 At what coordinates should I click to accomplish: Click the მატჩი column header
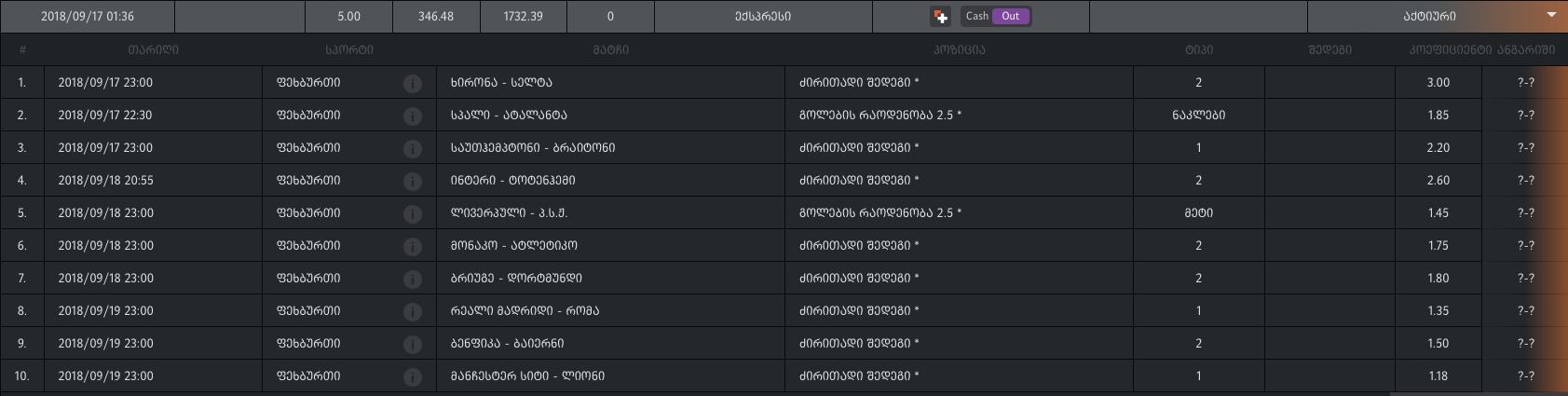point(611,50)
